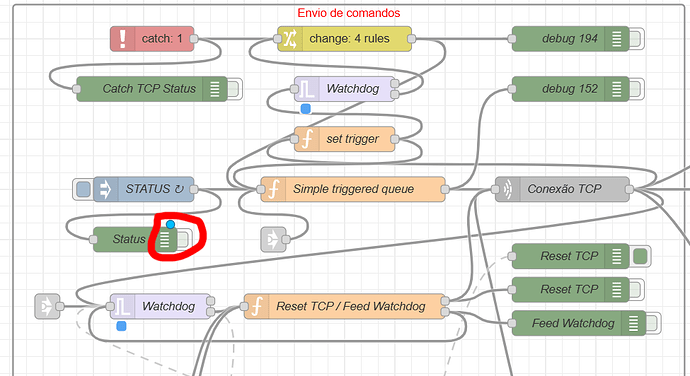The width and height of the screenshot is (690, 376).
Task: Click the debug 194 node
Action: tap(570, 39)
